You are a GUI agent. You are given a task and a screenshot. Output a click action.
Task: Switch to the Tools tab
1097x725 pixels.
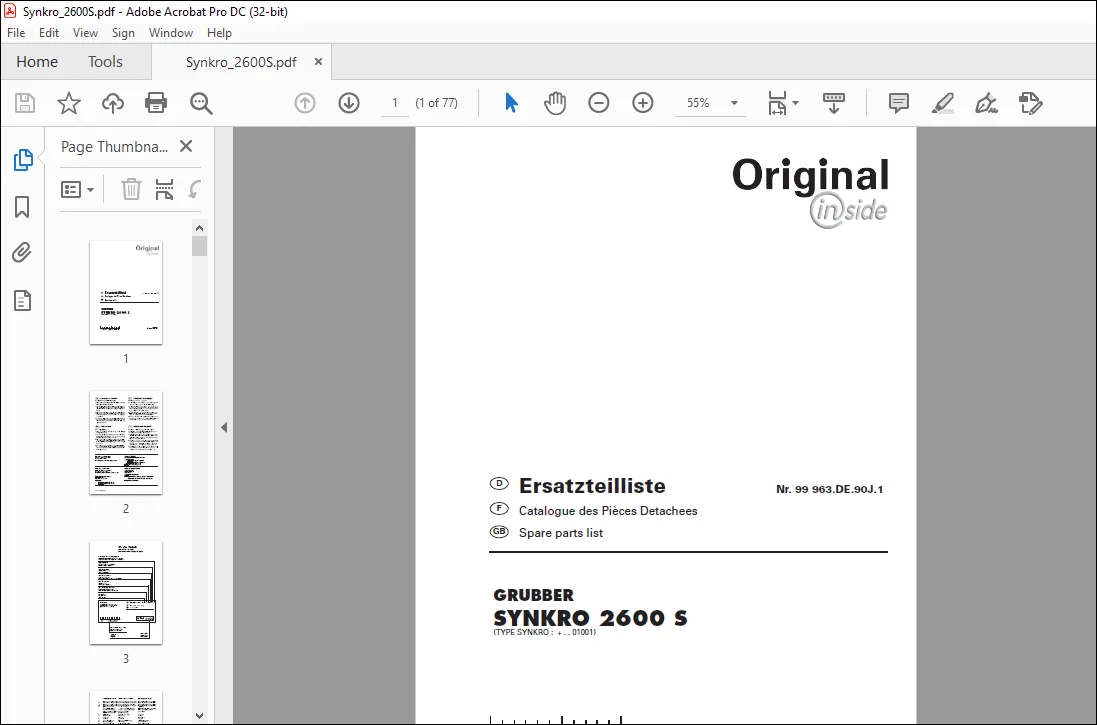coord(105,62)
